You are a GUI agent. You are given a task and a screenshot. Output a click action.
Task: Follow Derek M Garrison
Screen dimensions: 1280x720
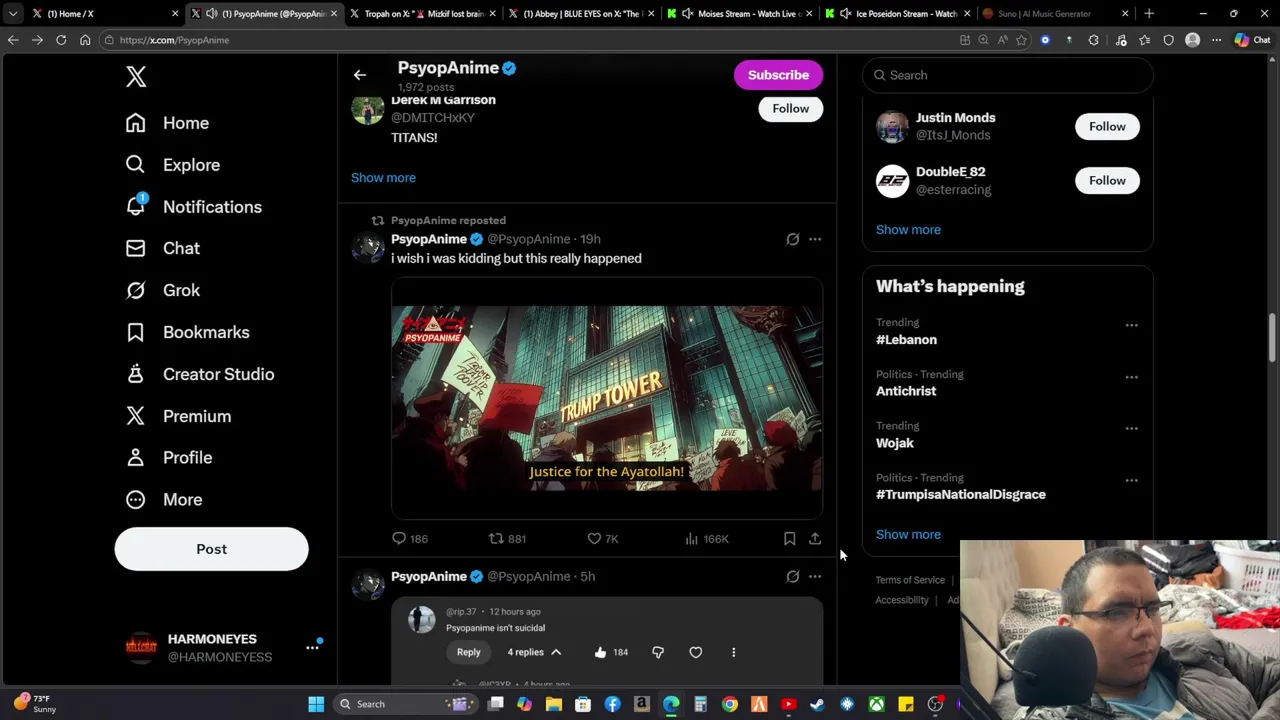tap(790, 108)
